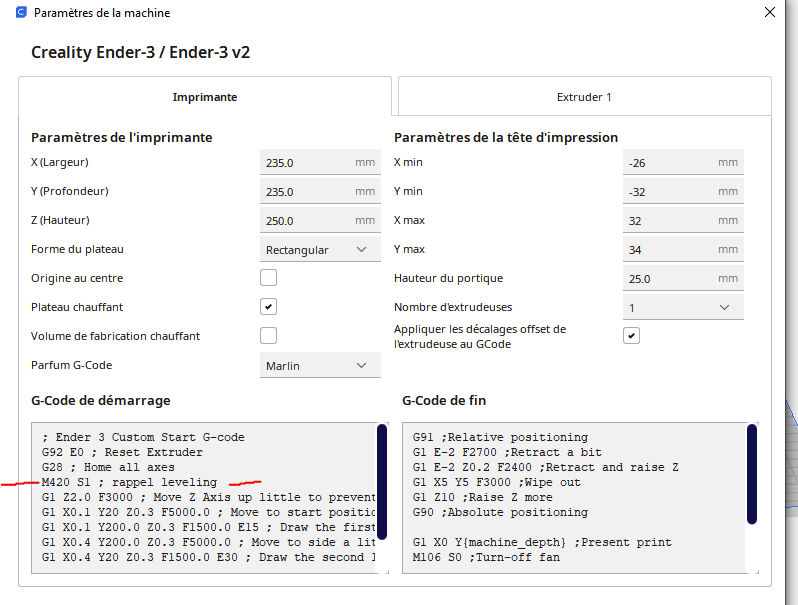798x605 pixels.
Task: Click the Y min field showing -32
Action: click(x=683, y=192)
